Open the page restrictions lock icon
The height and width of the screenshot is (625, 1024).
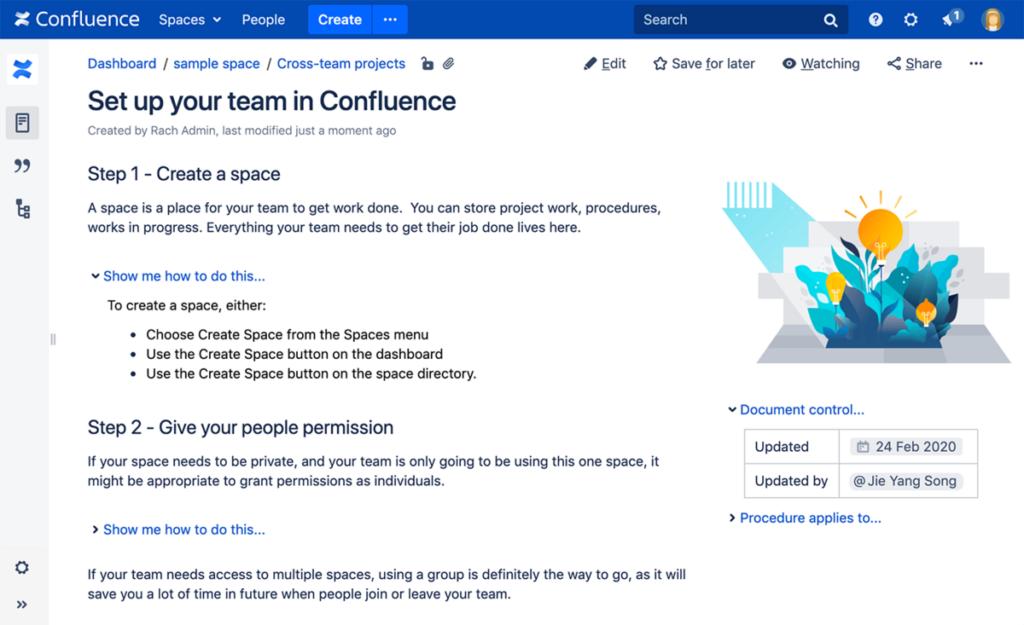pos(427,64)
